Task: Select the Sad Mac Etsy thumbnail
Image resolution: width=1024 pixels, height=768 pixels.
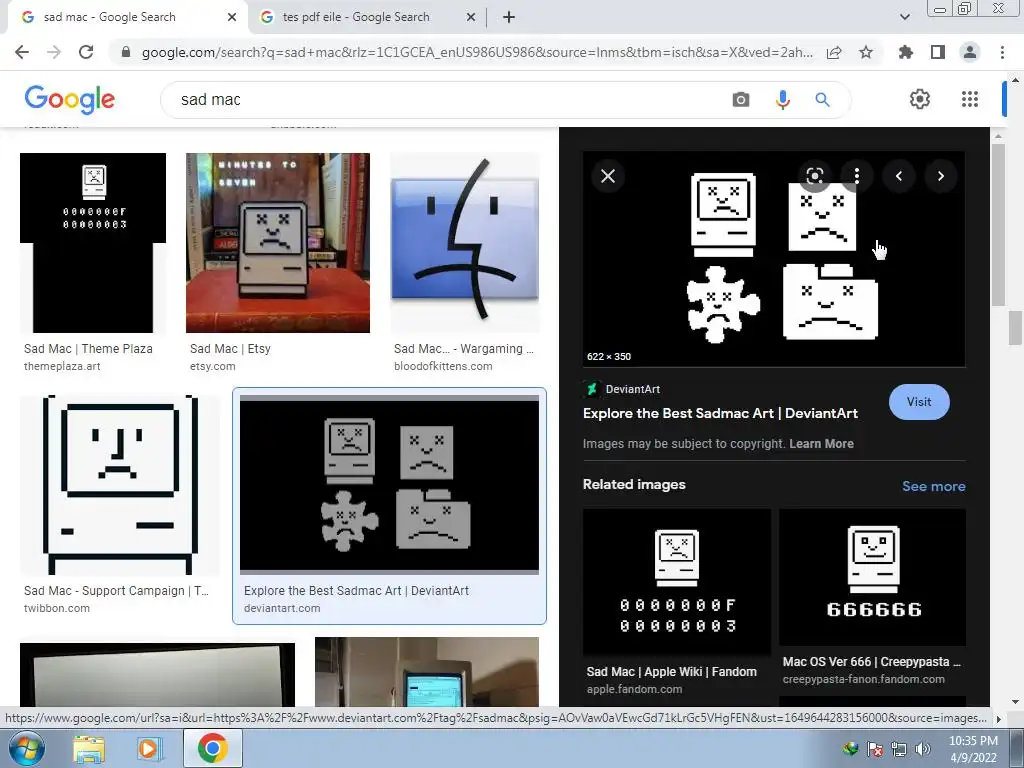Action: pos(278,243)
